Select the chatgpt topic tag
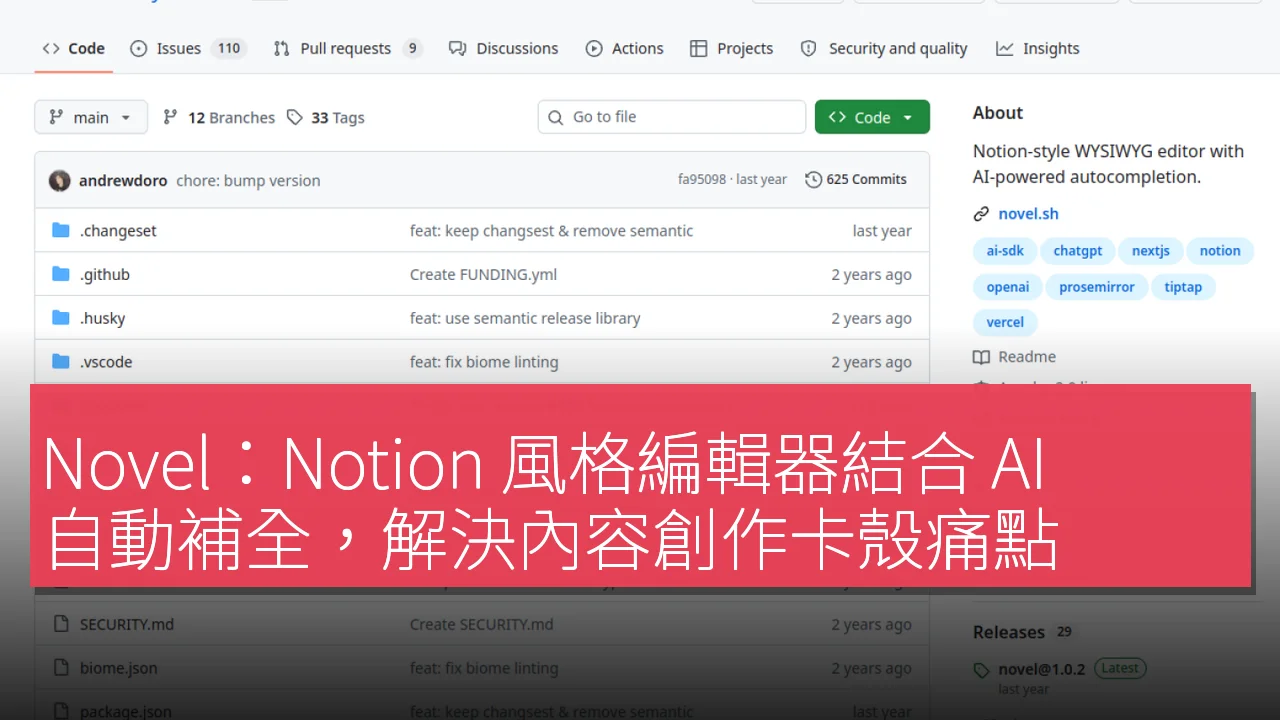Viewport: 1280px width, 720px height. click(1077, 251)
